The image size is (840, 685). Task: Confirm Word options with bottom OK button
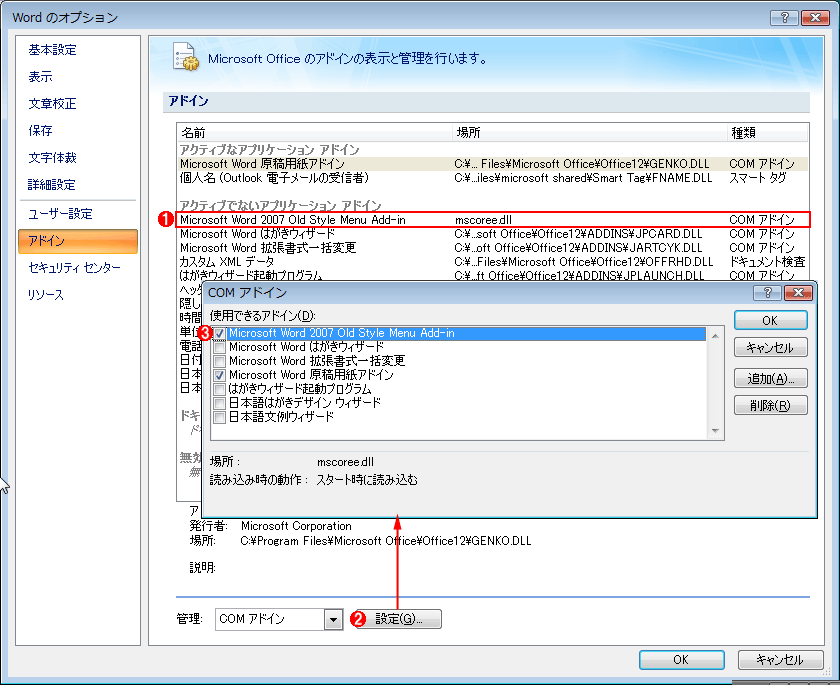(681, 660)
